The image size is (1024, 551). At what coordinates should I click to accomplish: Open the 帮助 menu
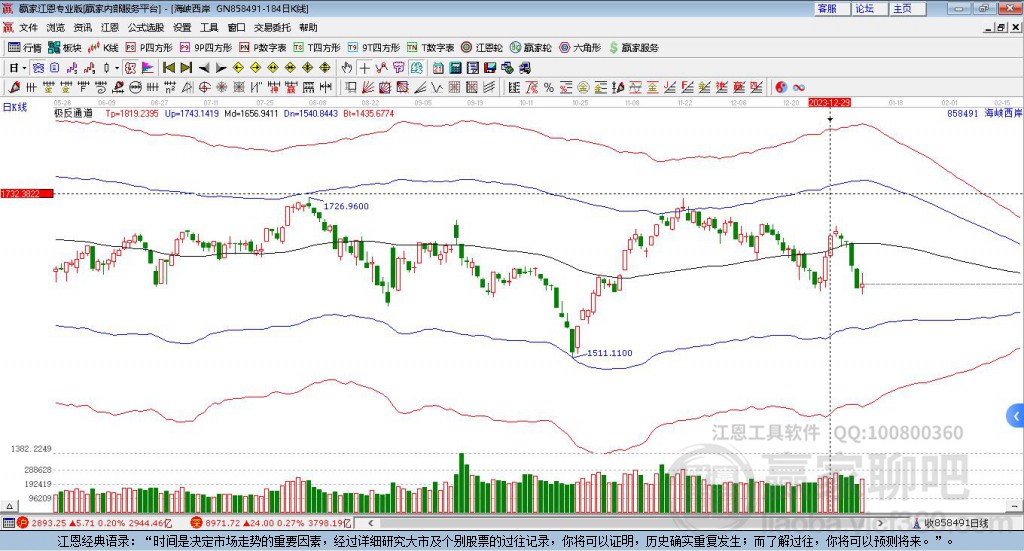pyautogui.click(x=308, y=27)
